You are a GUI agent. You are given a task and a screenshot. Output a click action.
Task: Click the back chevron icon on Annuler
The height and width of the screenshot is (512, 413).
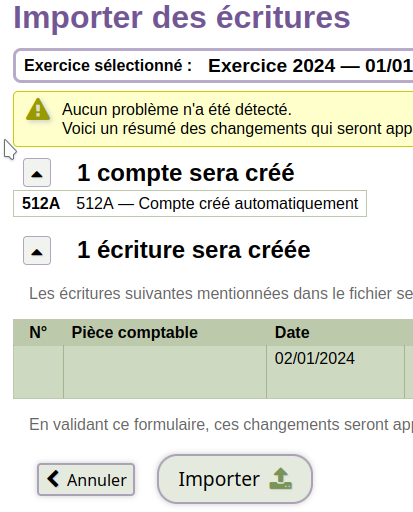click(x=53, y=479)
